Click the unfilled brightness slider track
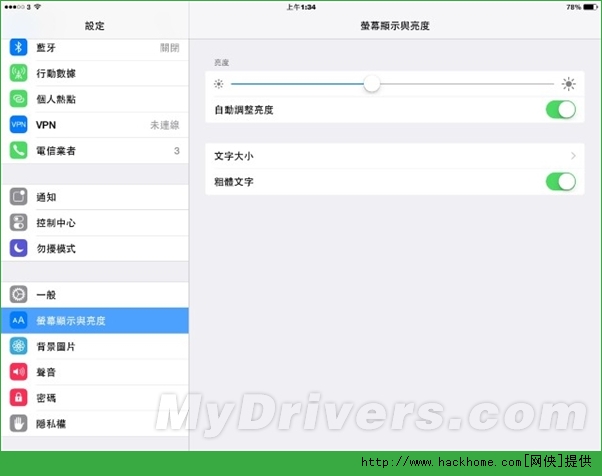The image size is (602, 476). (467, 84)
